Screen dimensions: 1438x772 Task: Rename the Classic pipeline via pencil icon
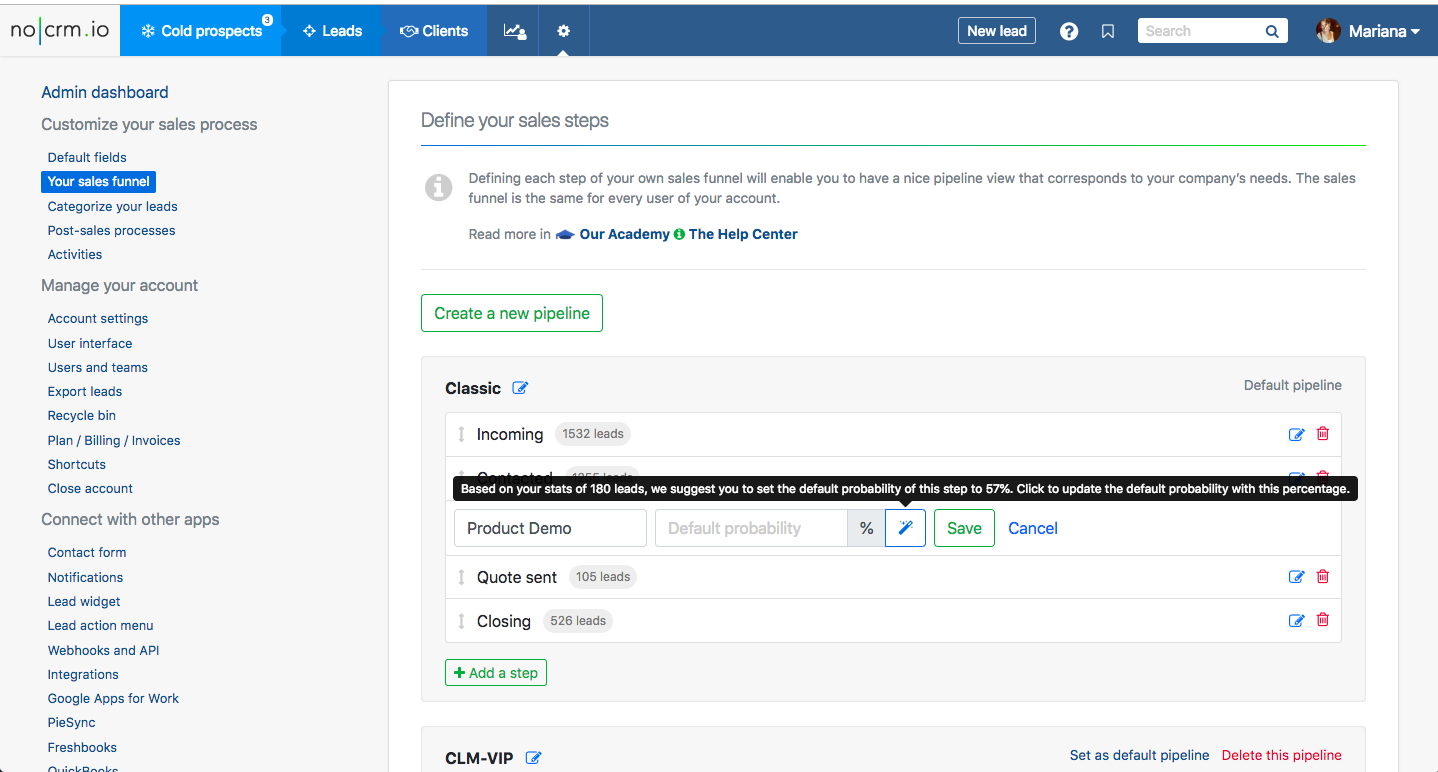point(520,388)
